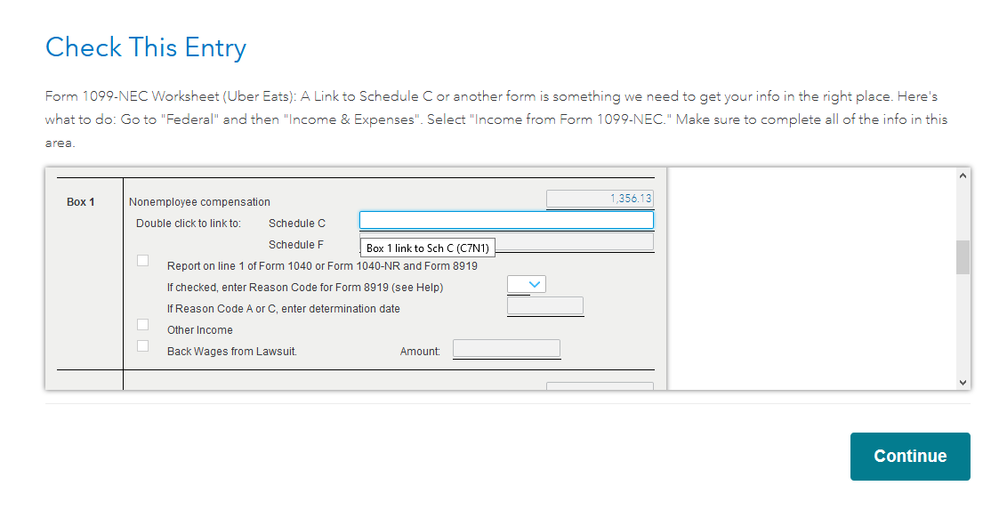Click the worksheet scrollbar up arrow
999x512 pixels.
(963, 175)
